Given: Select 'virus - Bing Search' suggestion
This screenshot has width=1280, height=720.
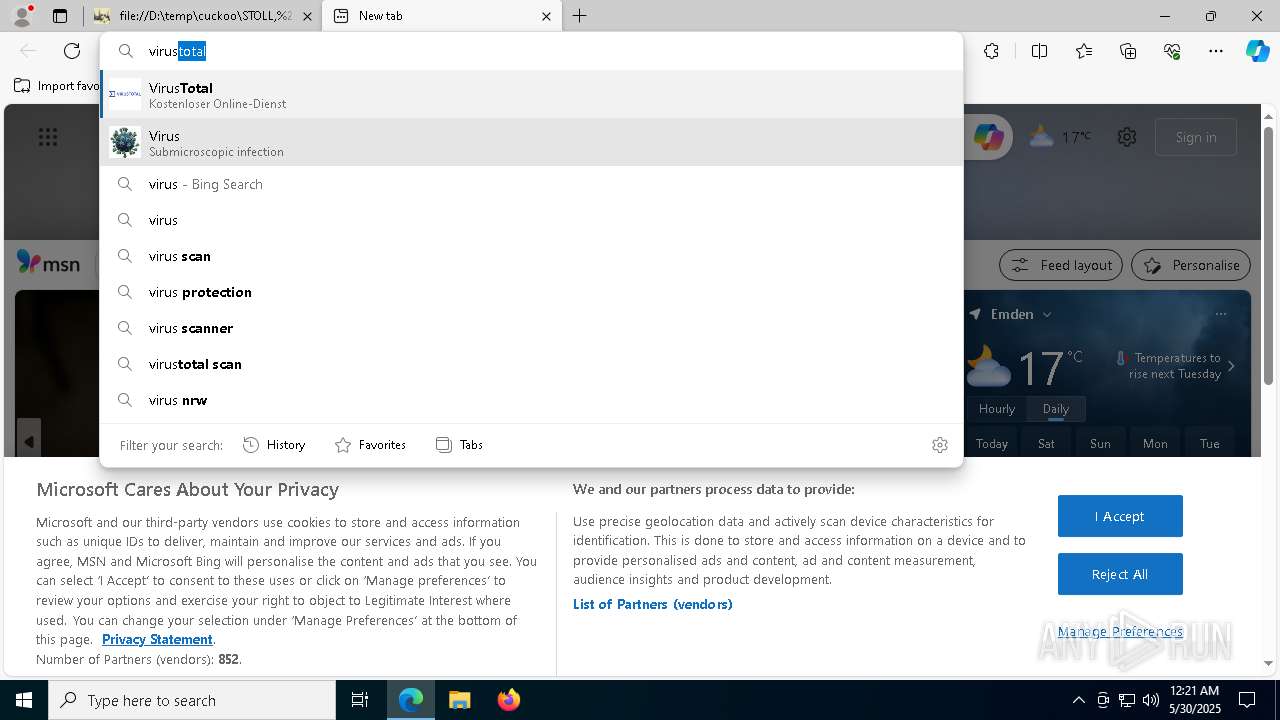Looking at the screenshot, I should coord(531,184).
